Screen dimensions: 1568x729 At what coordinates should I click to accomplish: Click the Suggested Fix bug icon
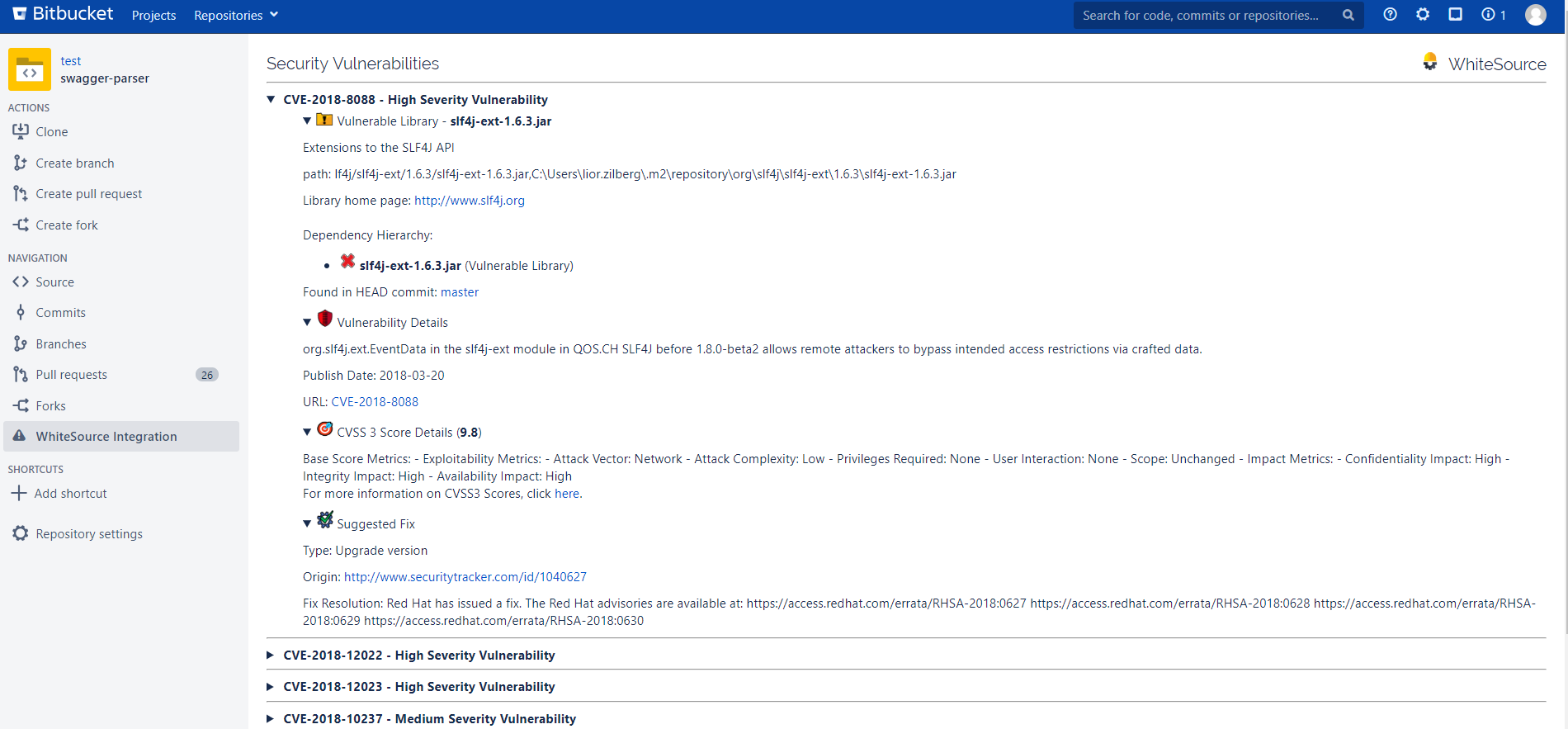325,519
